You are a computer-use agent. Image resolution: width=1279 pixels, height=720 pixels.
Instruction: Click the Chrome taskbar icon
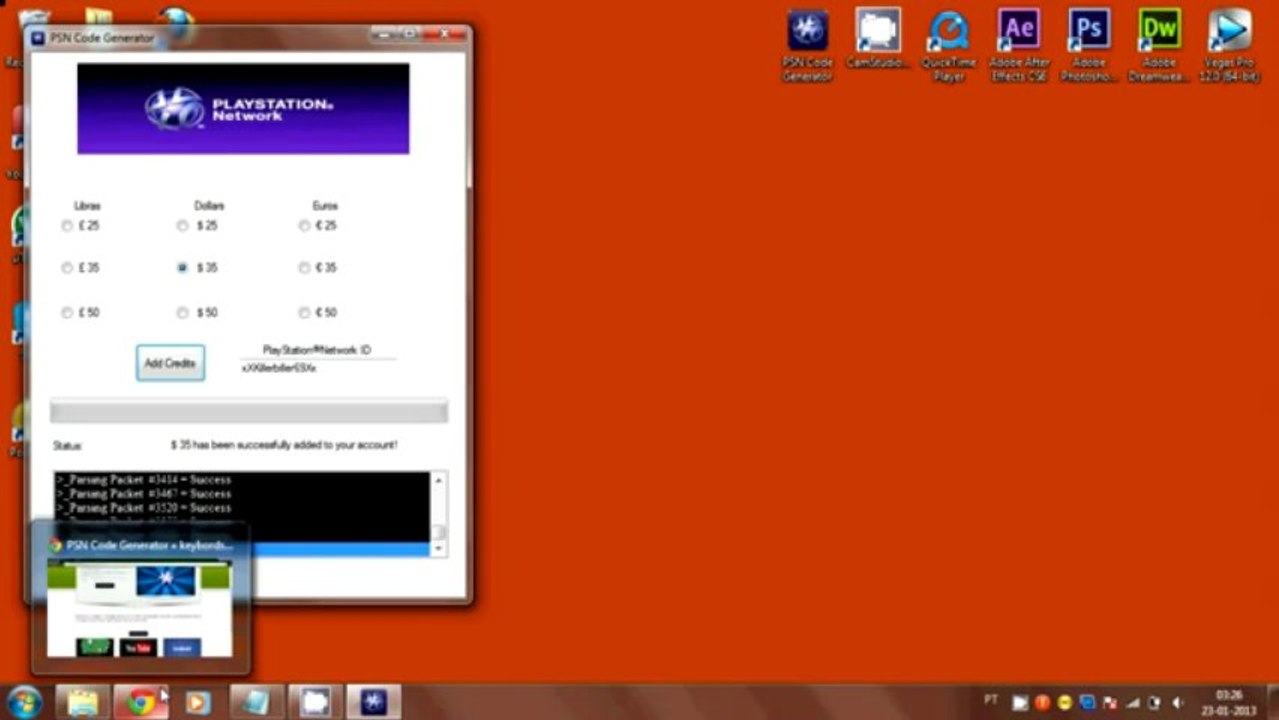coord(141,702)
